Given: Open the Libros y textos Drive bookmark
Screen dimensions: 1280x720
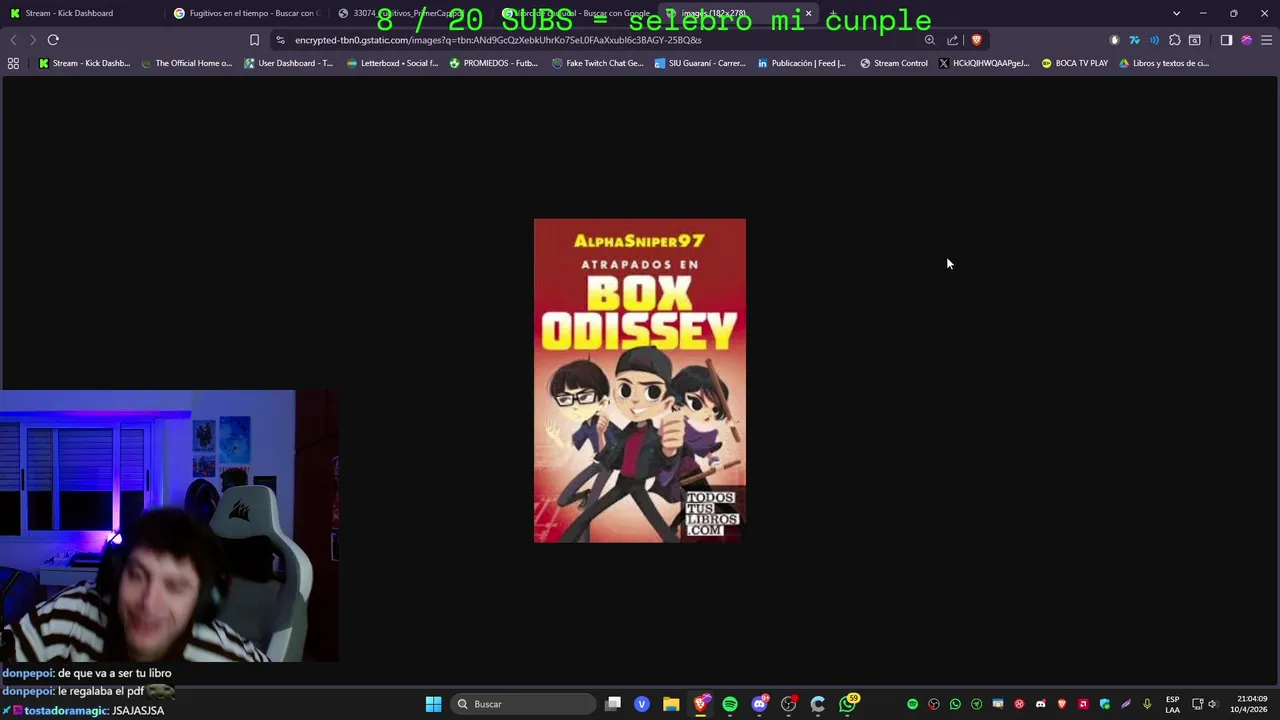Looking at the screenshot, I should 1164,63.
